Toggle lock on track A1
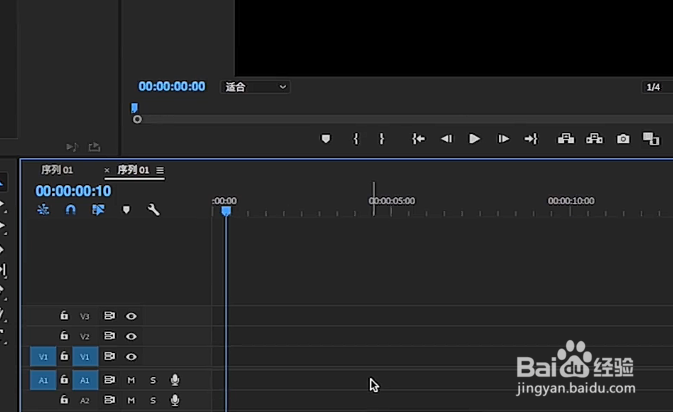The height and width of the screenshot is (412, 673). (x=64, y=379)
